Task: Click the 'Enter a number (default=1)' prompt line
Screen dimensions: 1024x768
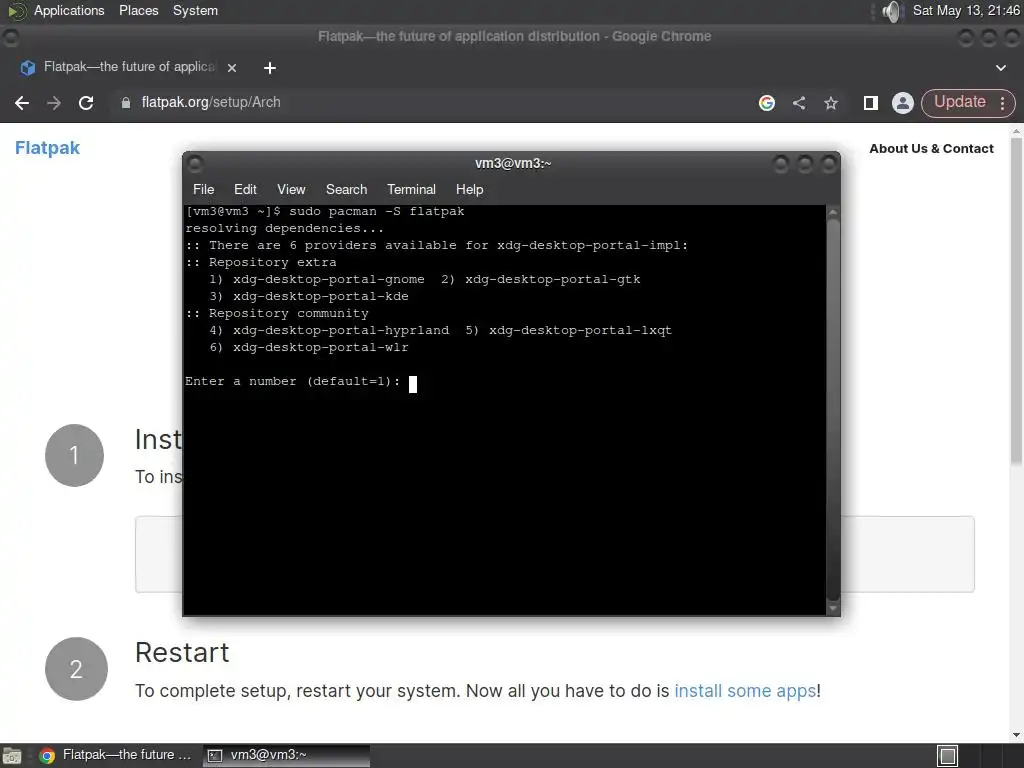Action: pos(293,381)
